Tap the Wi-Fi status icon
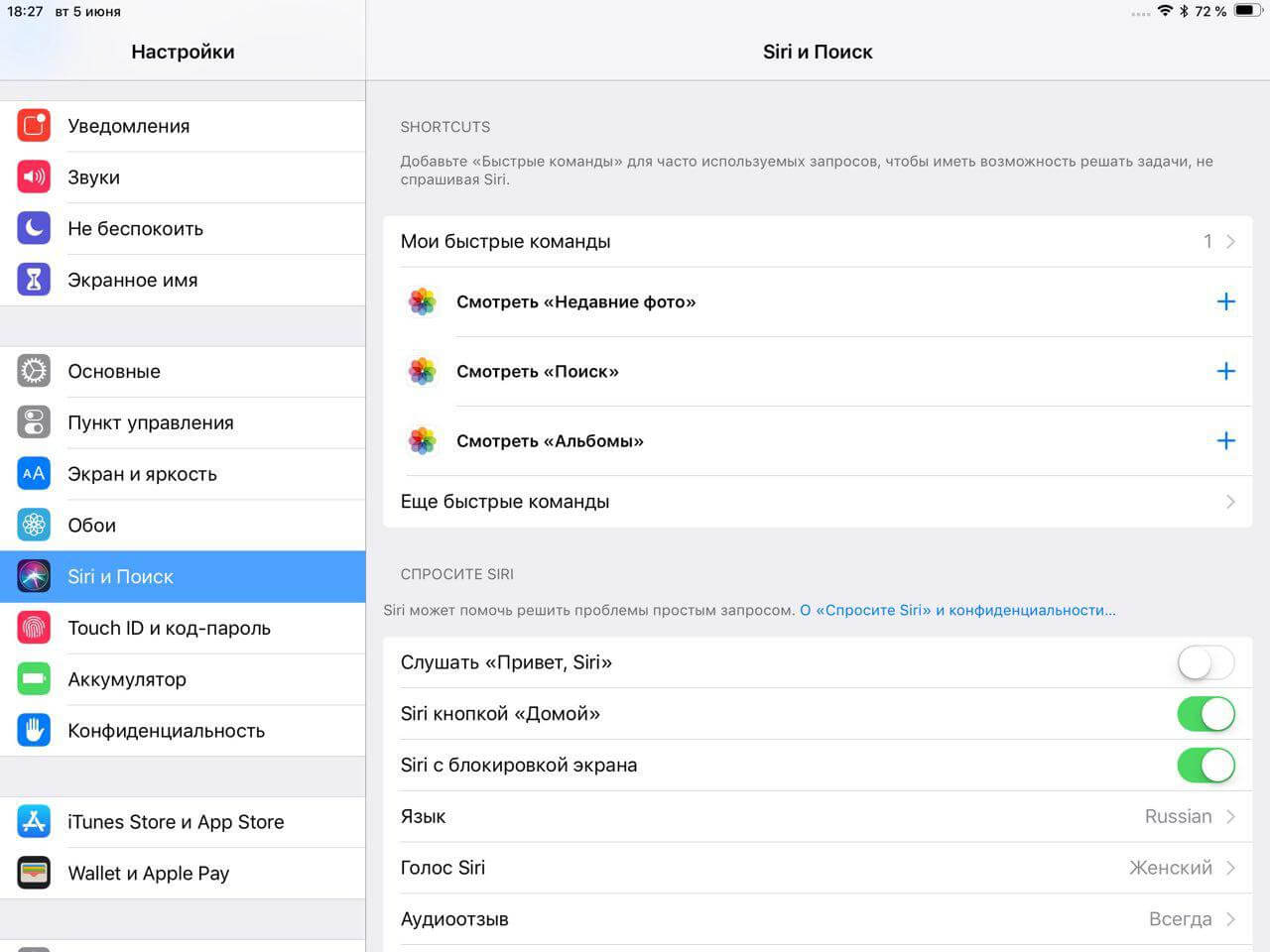 point(1165,11)
